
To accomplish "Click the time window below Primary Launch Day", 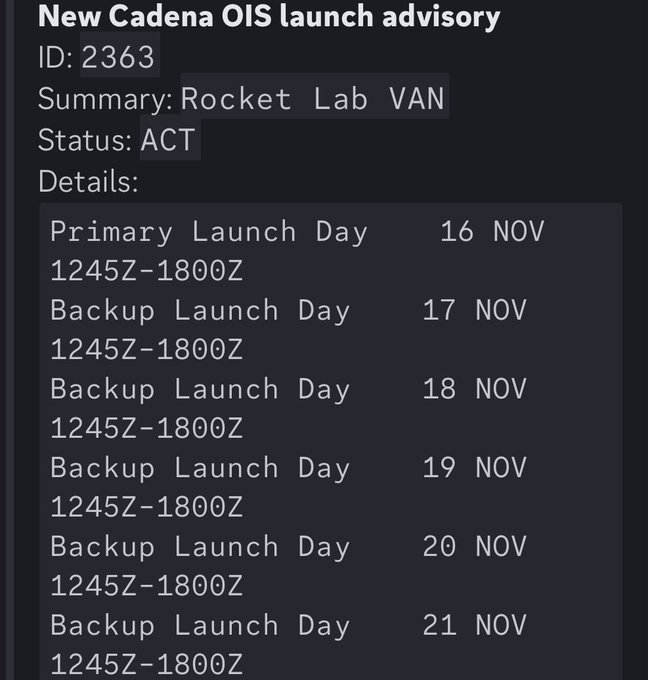I will (x=146, y=271).
